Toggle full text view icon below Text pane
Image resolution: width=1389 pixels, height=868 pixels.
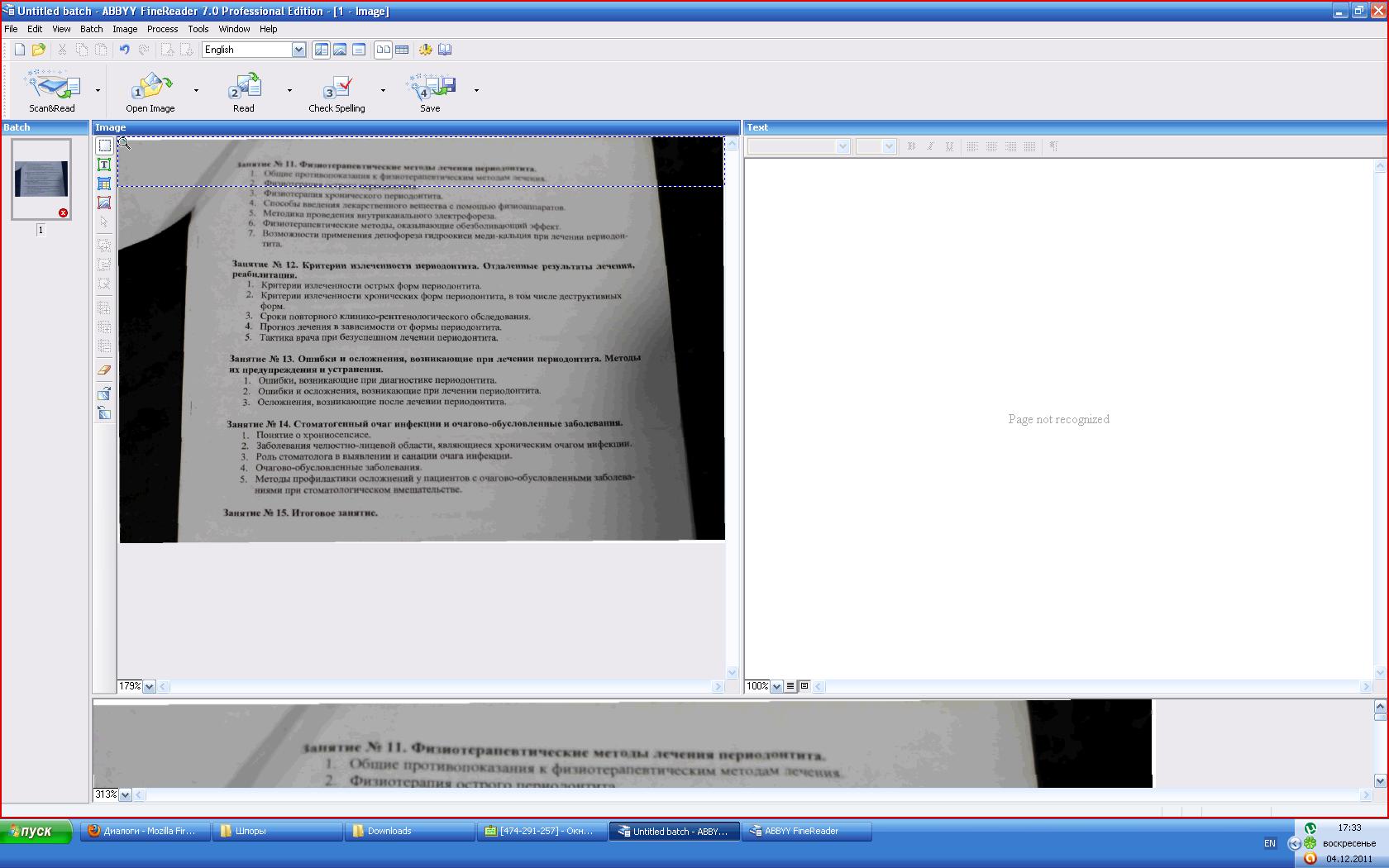tap(790, 686)
